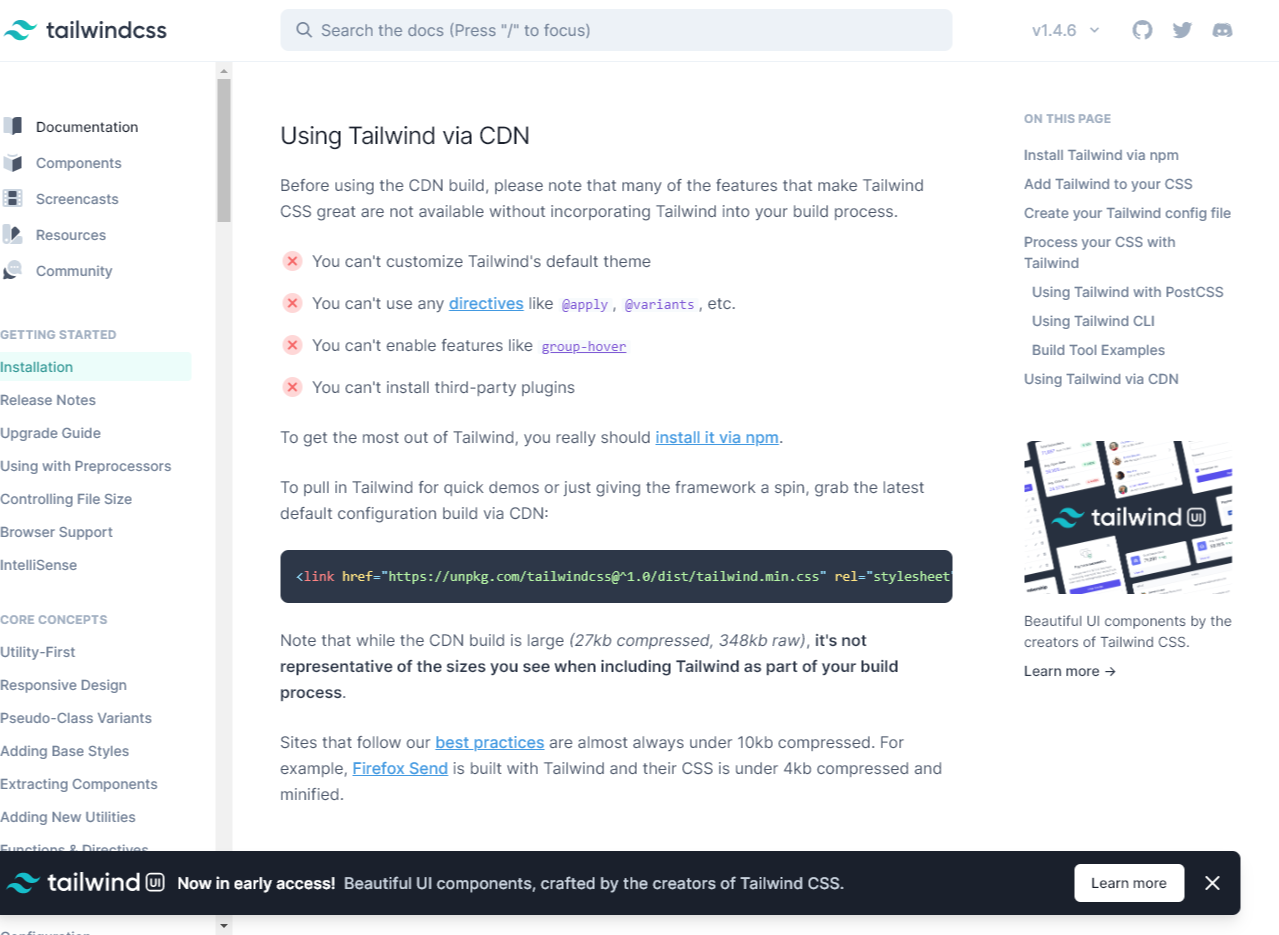
Task: Click the Components cube icon
Action: tap(12, 162)
